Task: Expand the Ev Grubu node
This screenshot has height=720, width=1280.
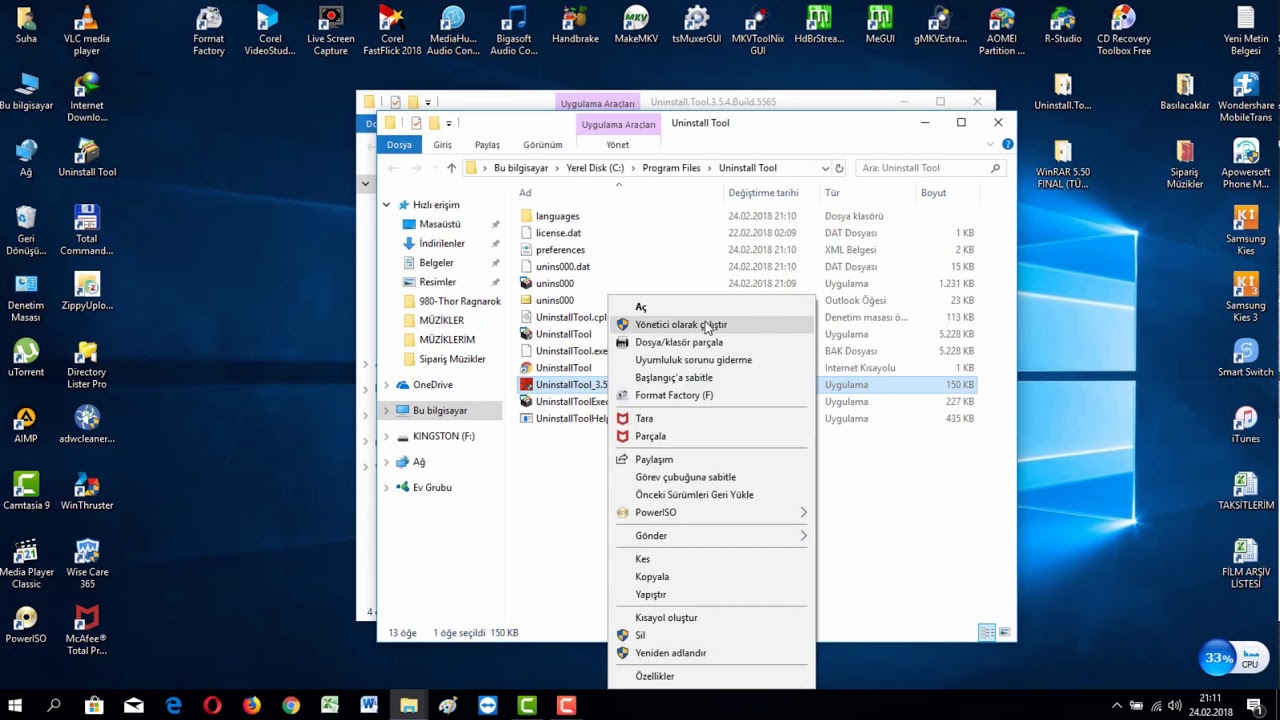Action: coord(386,488)
